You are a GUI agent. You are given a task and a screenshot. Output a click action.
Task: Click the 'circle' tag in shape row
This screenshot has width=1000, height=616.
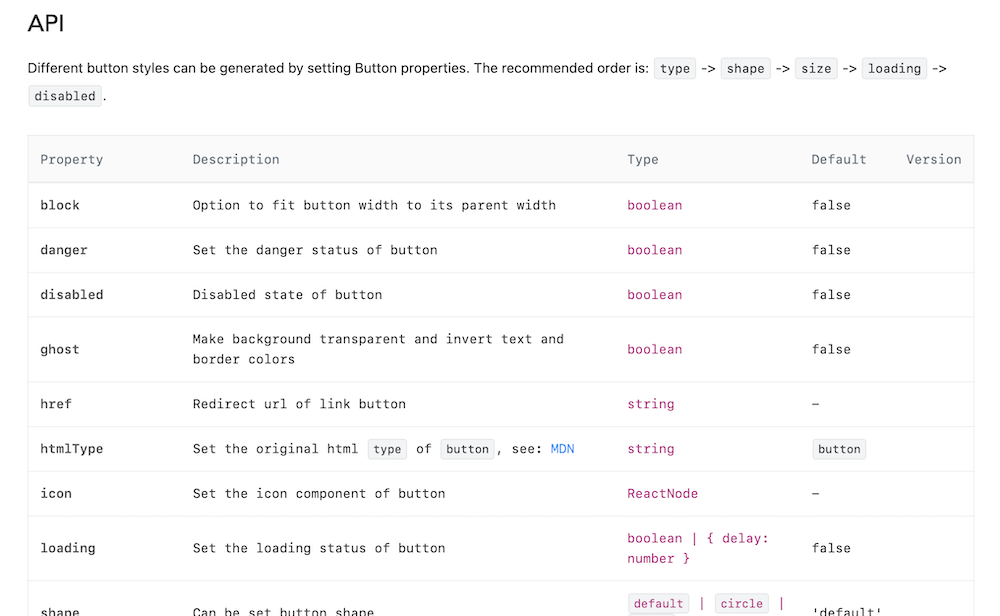741,604
